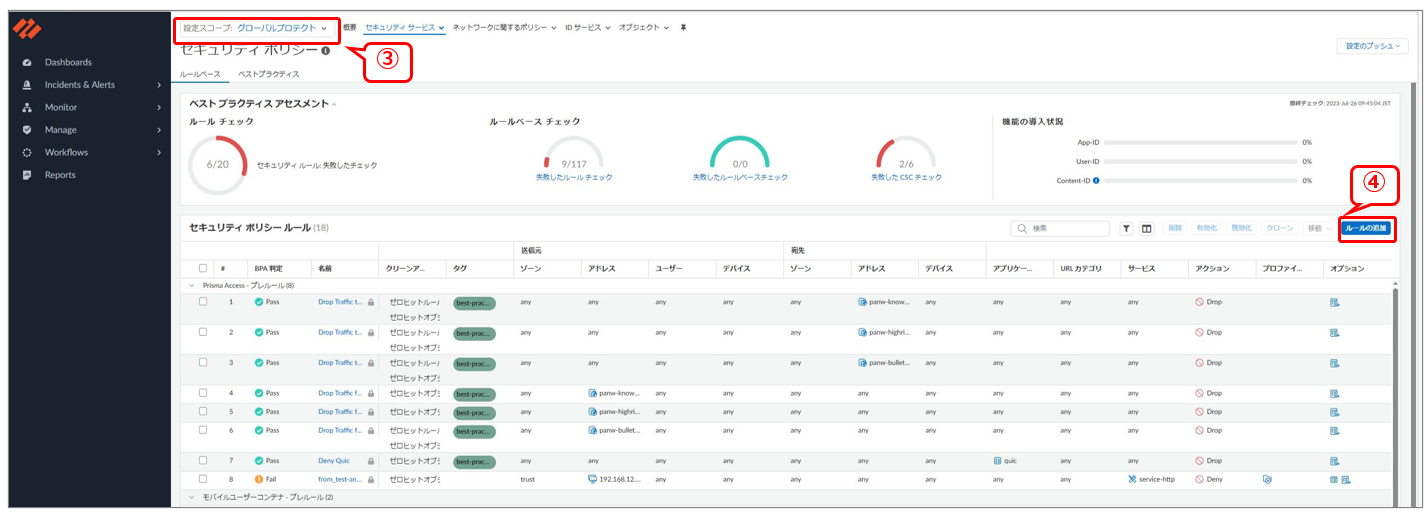Click the lock icon on Deny Quic rule
1428x516 pixels.
coord(371,461)
